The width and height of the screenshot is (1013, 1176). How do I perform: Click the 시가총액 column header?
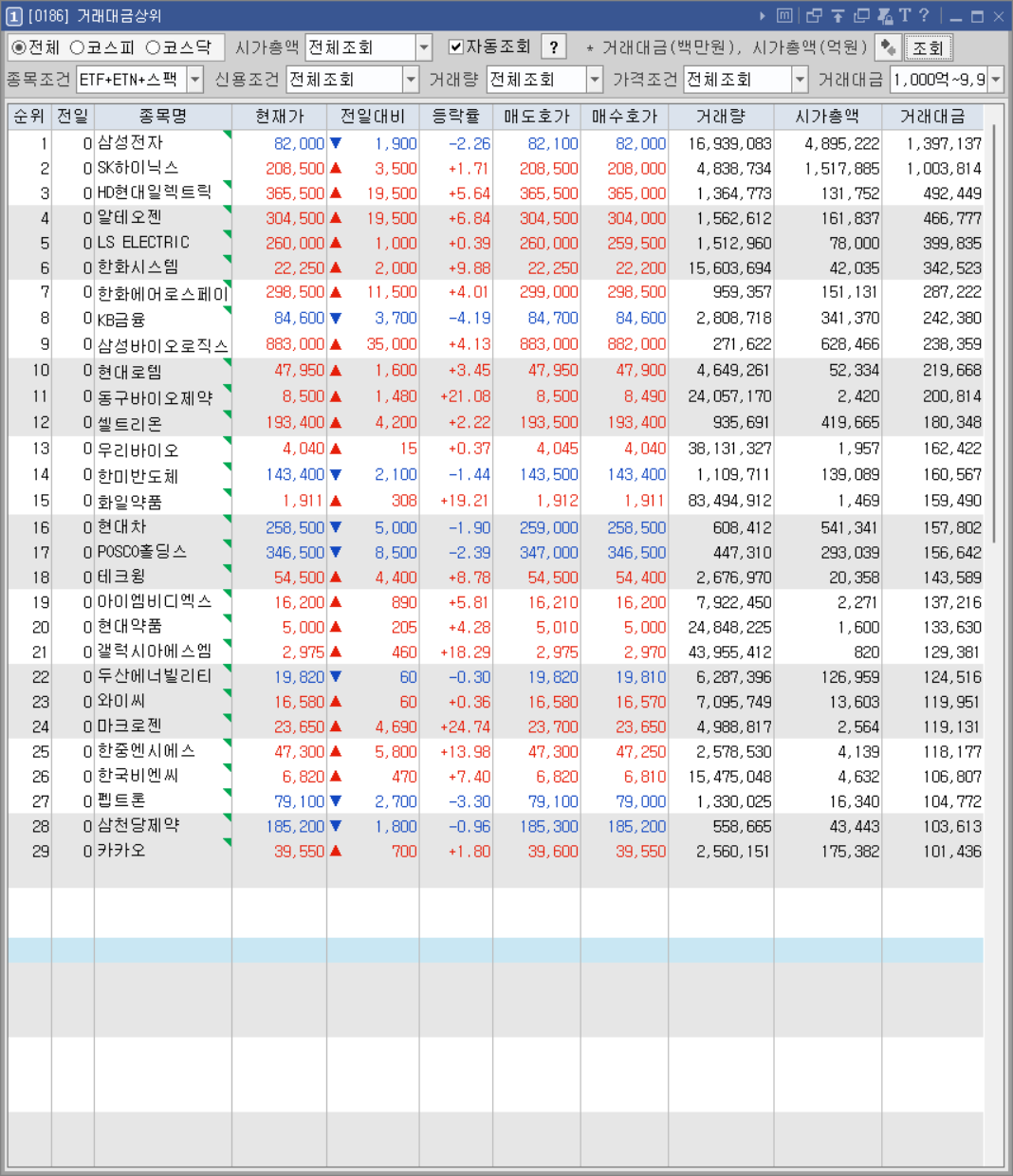pos(827,117)
